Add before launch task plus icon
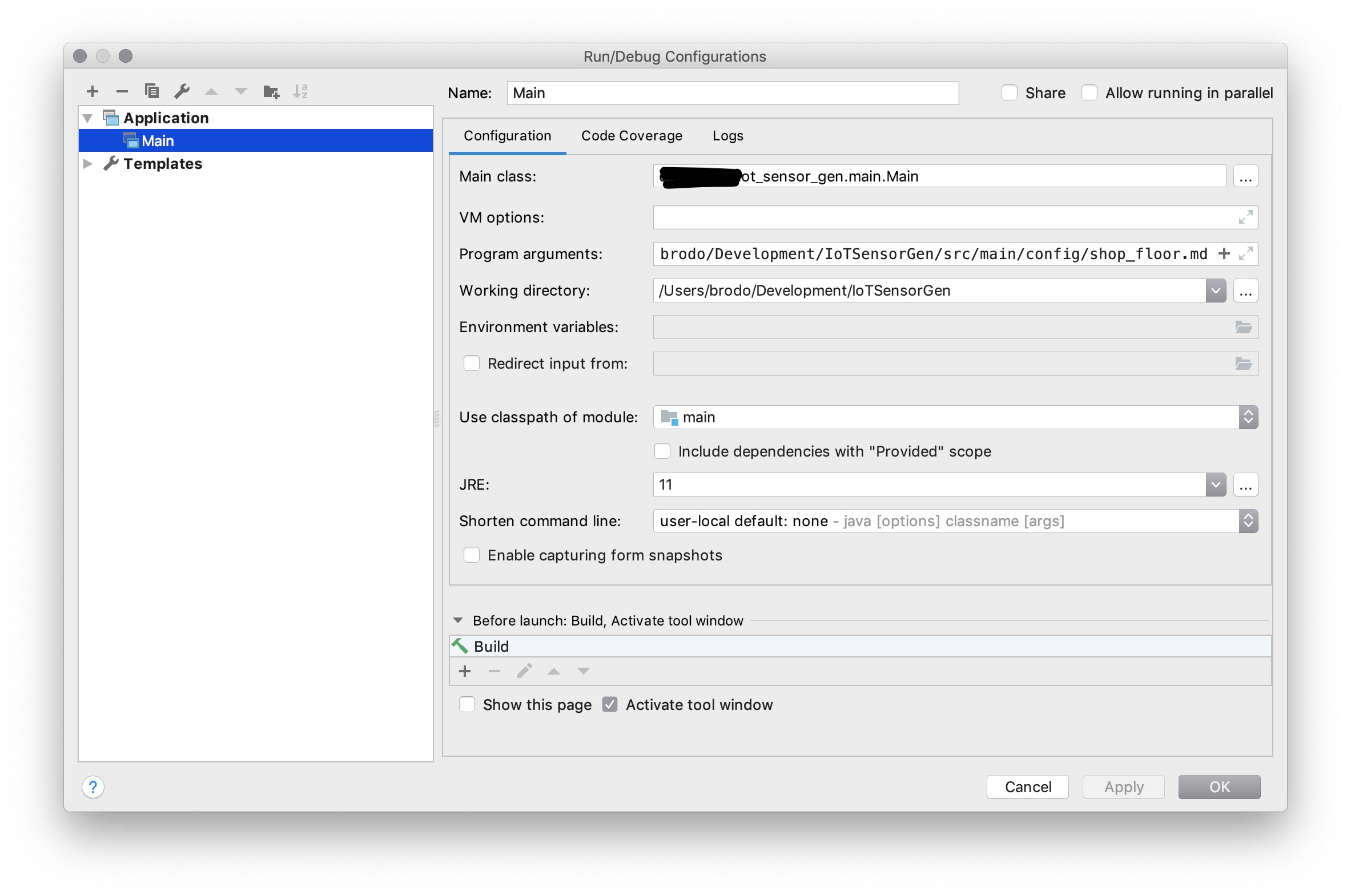The height and width of the screenshot is (896, 1351). coord(465,671)
